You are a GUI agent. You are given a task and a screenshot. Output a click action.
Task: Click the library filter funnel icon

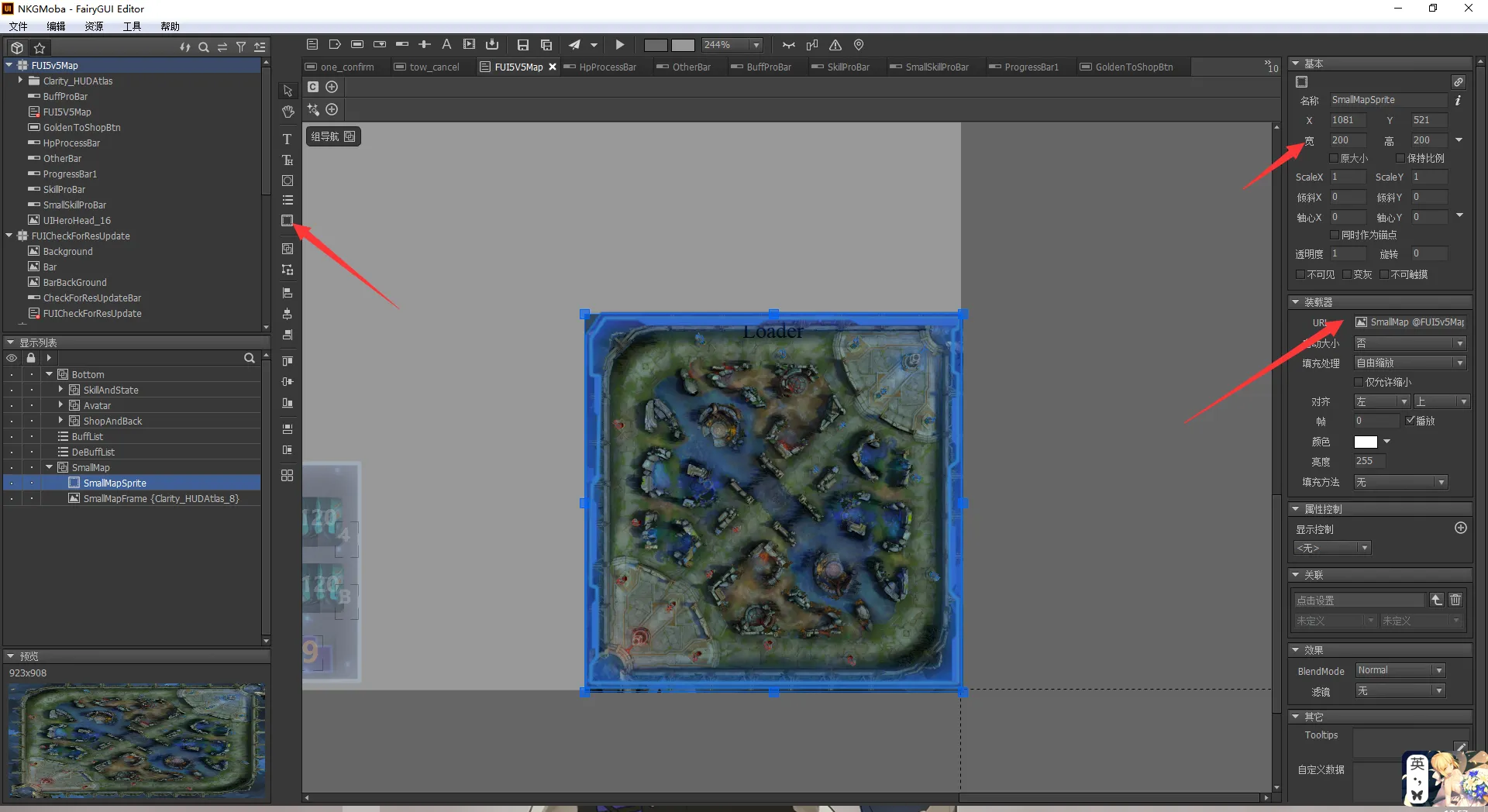coord(241,47)
